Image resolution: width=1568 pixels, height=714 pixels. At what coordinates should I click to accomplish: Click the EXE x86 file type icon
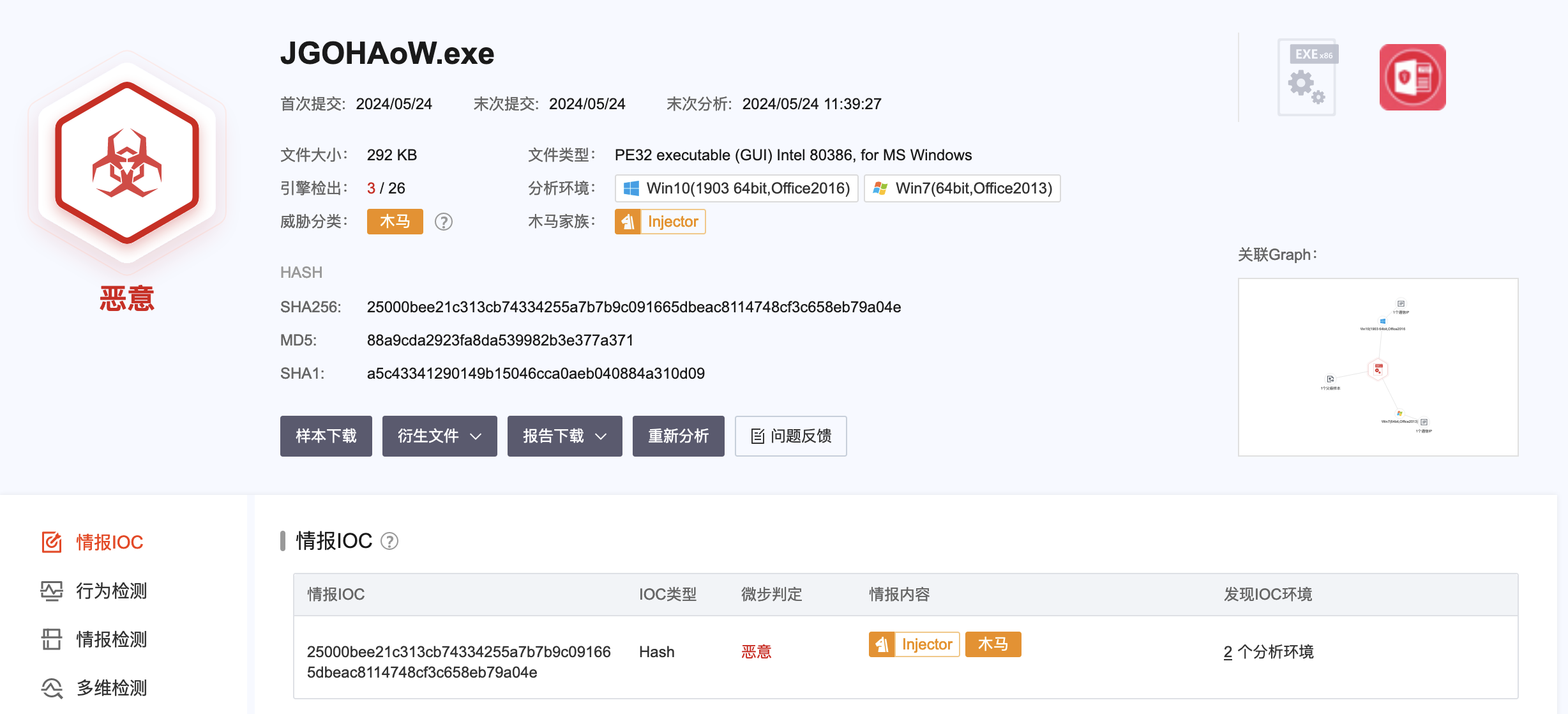(x=1308, y=77)
